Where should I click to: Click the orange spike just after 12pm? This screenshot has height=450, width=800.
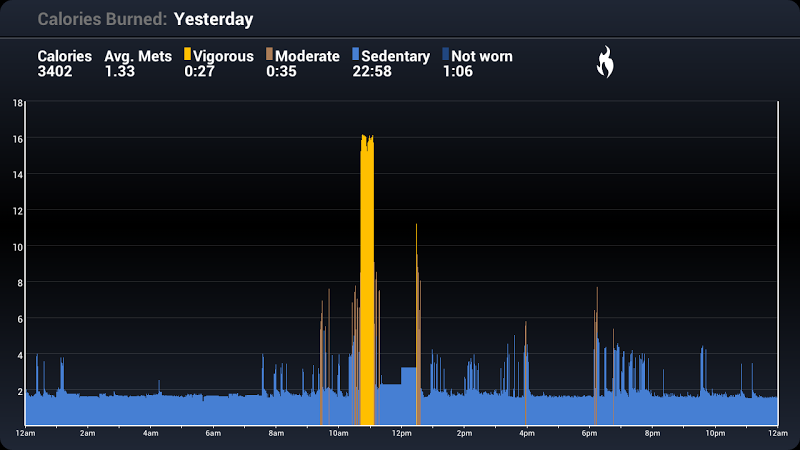click(x=417, y=320)
